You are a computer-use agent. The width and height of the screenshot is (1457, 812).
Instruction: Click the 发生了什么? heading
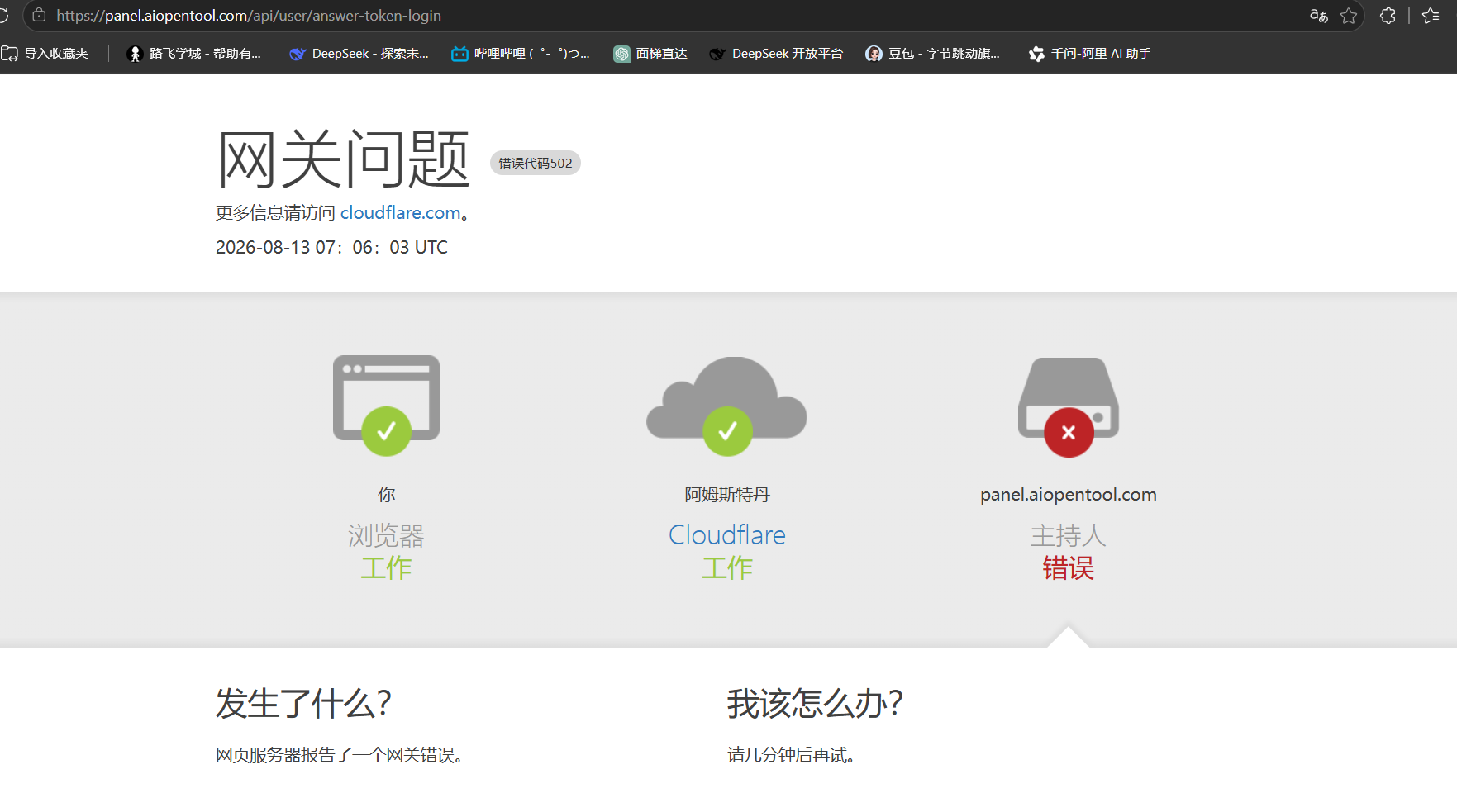(303, 704)
